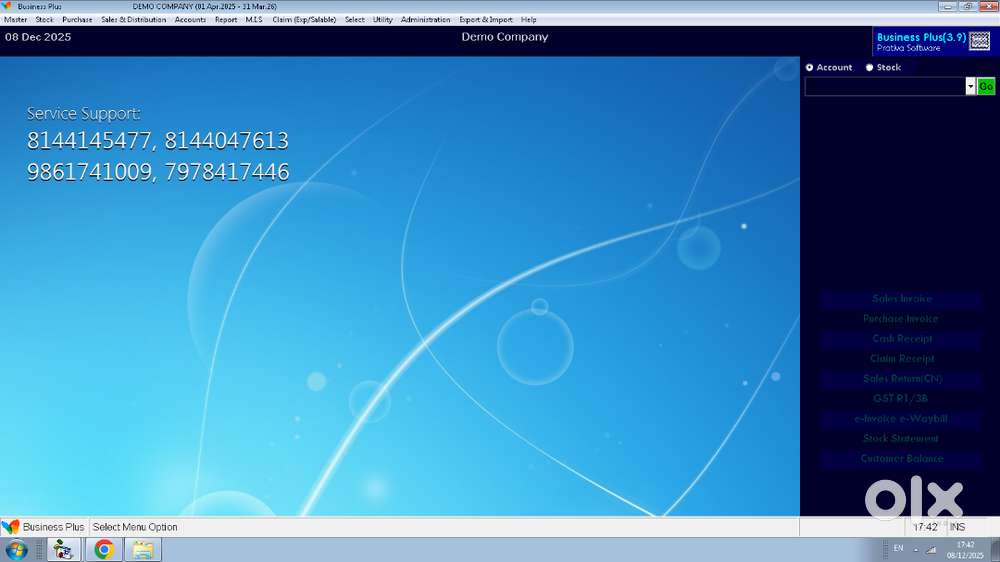Click the network signal icon in system tray
Image resolution: width=1000 pixels, height=562 pixels.
[x=931, y=549]
